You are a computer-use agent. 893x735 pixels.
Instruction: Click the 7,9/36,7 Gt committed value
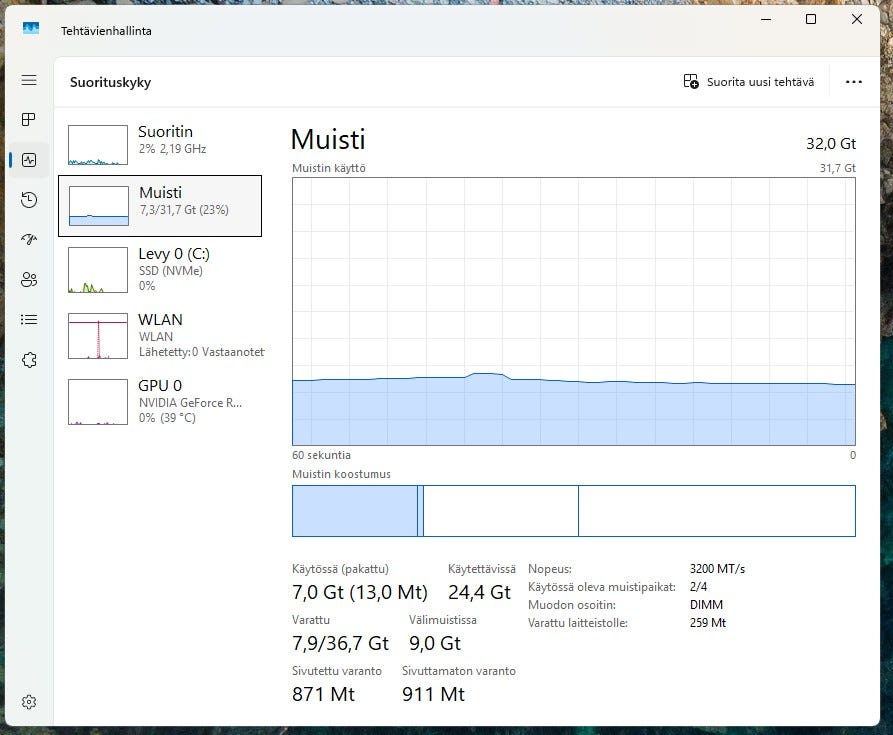click(x=341, y=643)
